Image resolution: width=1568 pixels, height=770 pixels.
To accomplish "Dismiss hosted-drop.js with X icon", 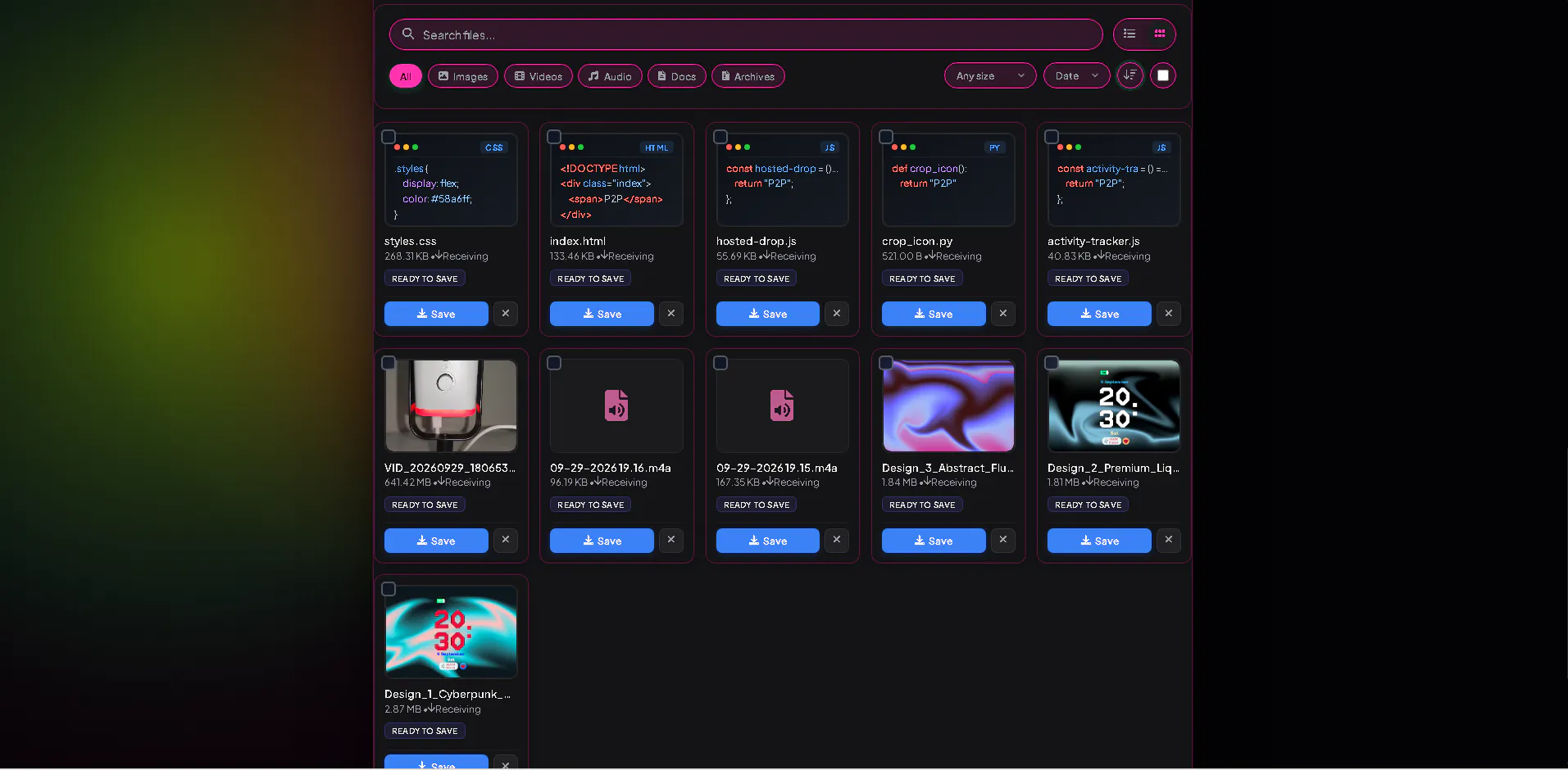I will click(x=837, y=314).
